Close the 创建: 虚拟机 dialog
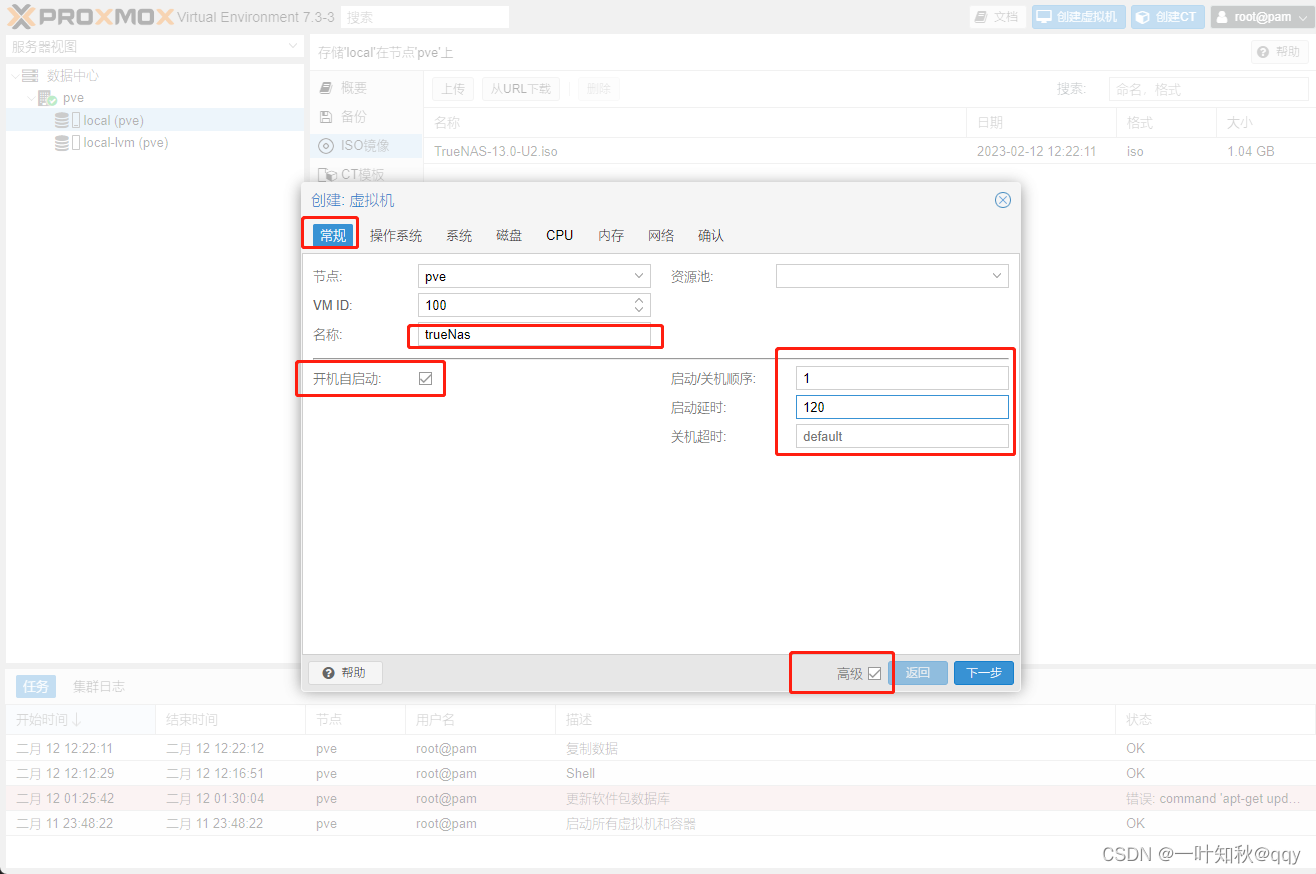Viewport: 1316px width, 874px height. [1003, 200]
